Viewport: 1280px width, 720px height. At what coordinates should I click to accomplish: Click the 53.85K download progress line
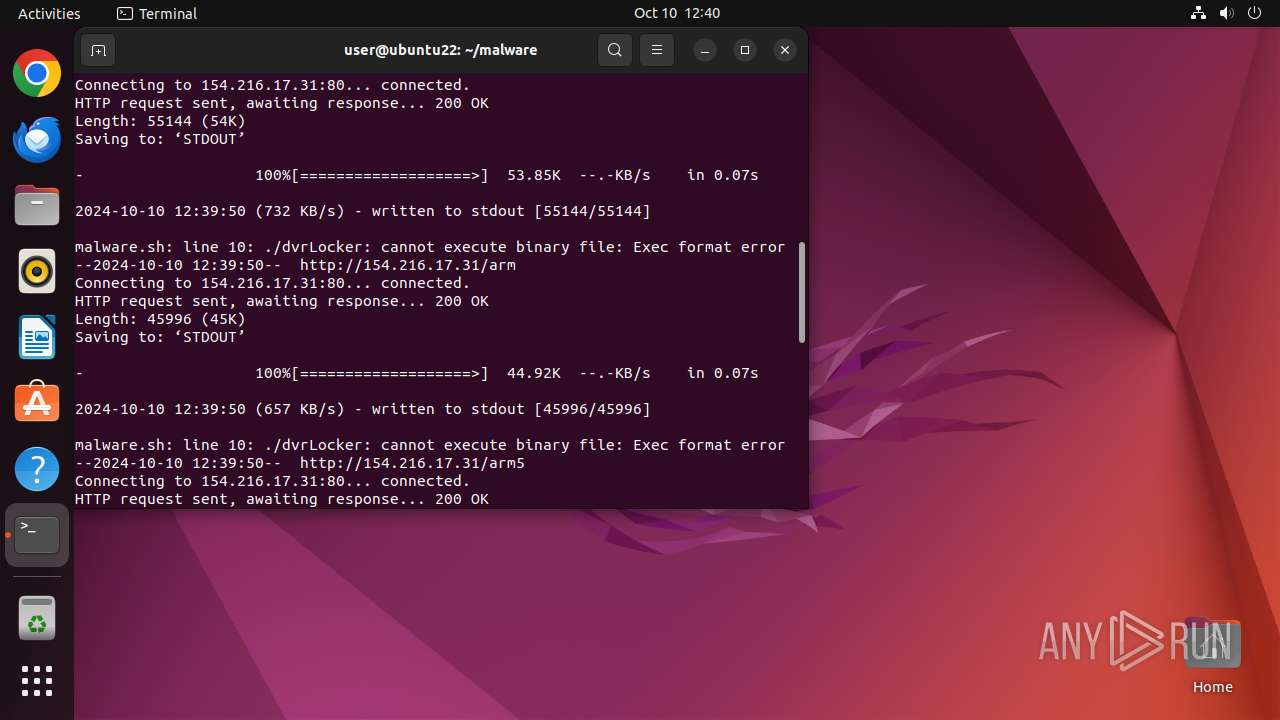[x=417, y=175]
